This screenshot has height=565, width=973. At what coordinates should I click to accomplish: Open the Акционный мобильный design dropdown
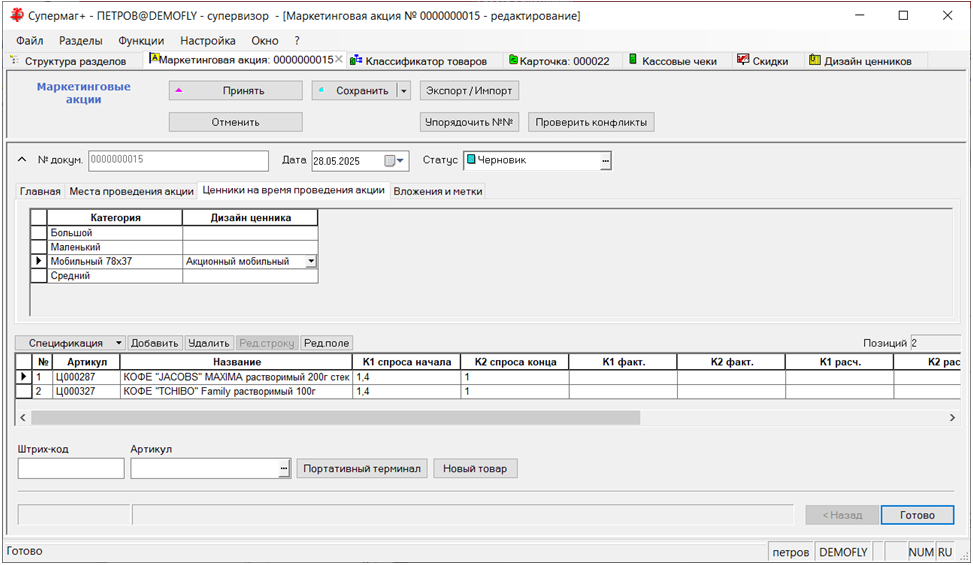[311, 262]
